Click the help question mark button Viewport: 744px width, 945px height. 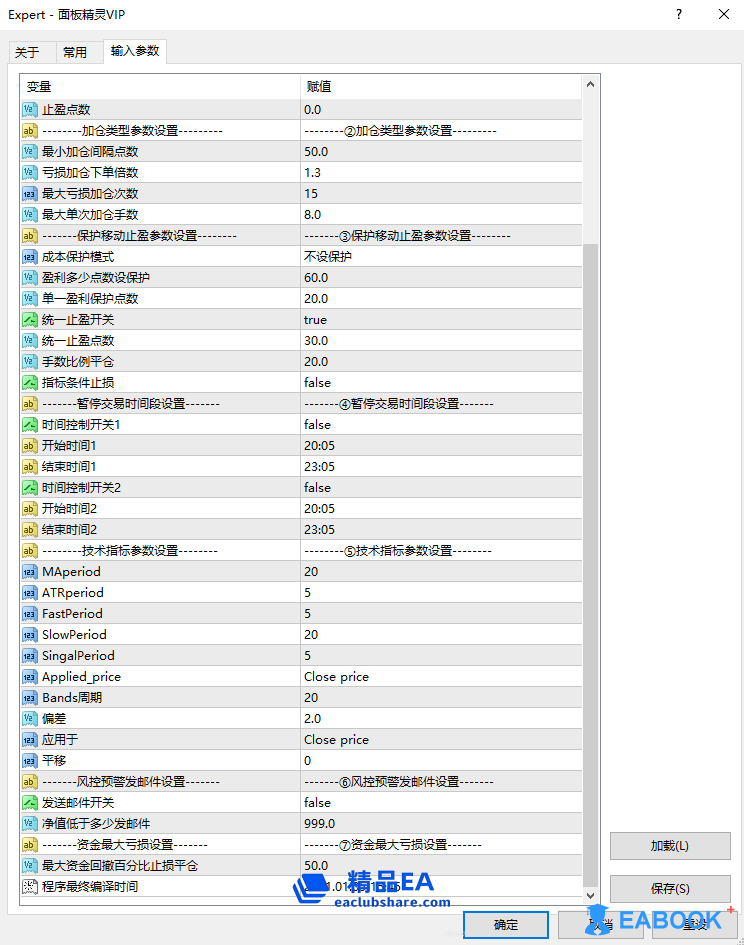point(679,14)
